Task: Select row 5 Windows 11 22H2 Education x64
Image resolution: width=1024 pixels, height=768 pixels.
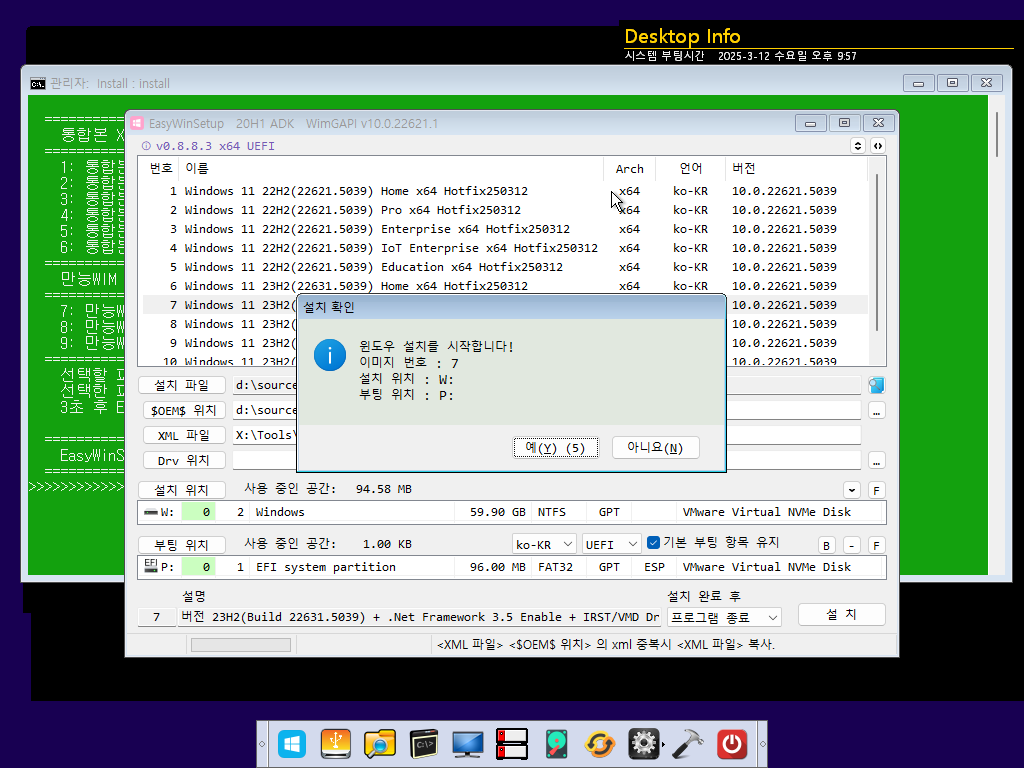Action: tap(505, 267)
